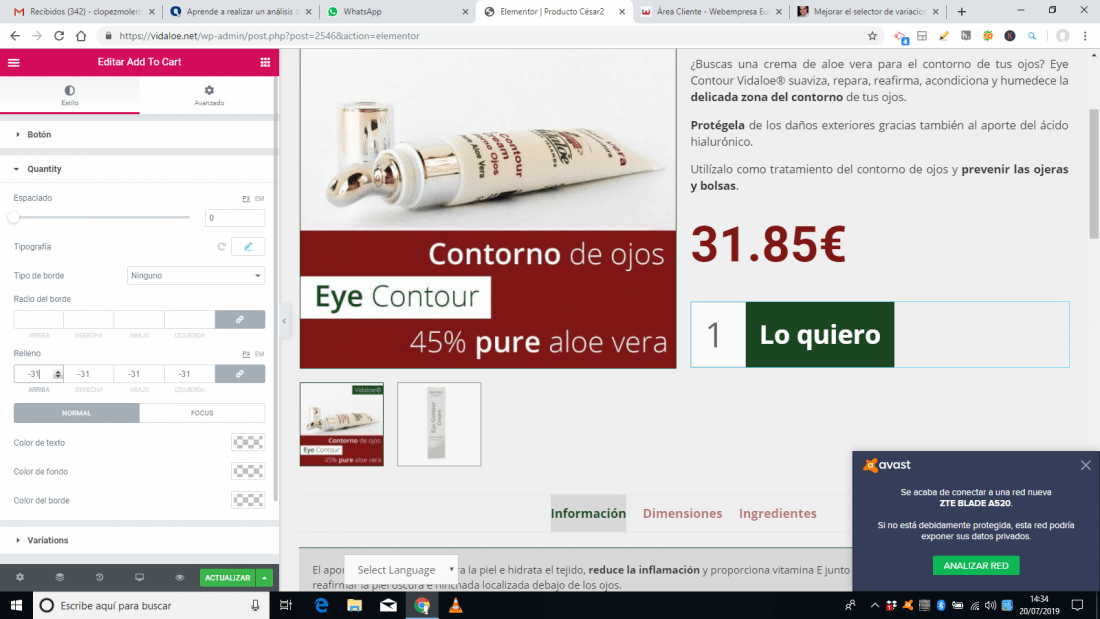Switch to the Estilo tab
The width and height of the screenshot is (1100, 619).
tap(69, 95)
